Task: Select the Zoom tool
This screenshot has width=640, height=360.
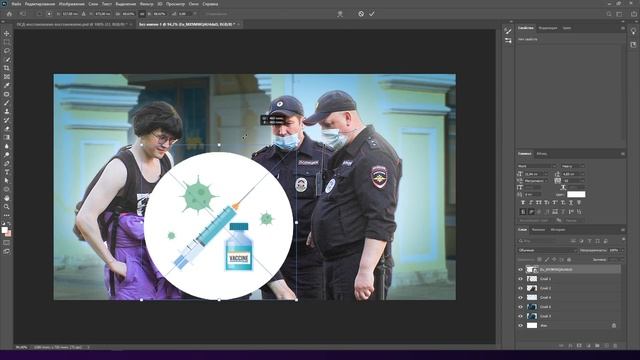Action: pyautogui.click(x=7, y=207)
